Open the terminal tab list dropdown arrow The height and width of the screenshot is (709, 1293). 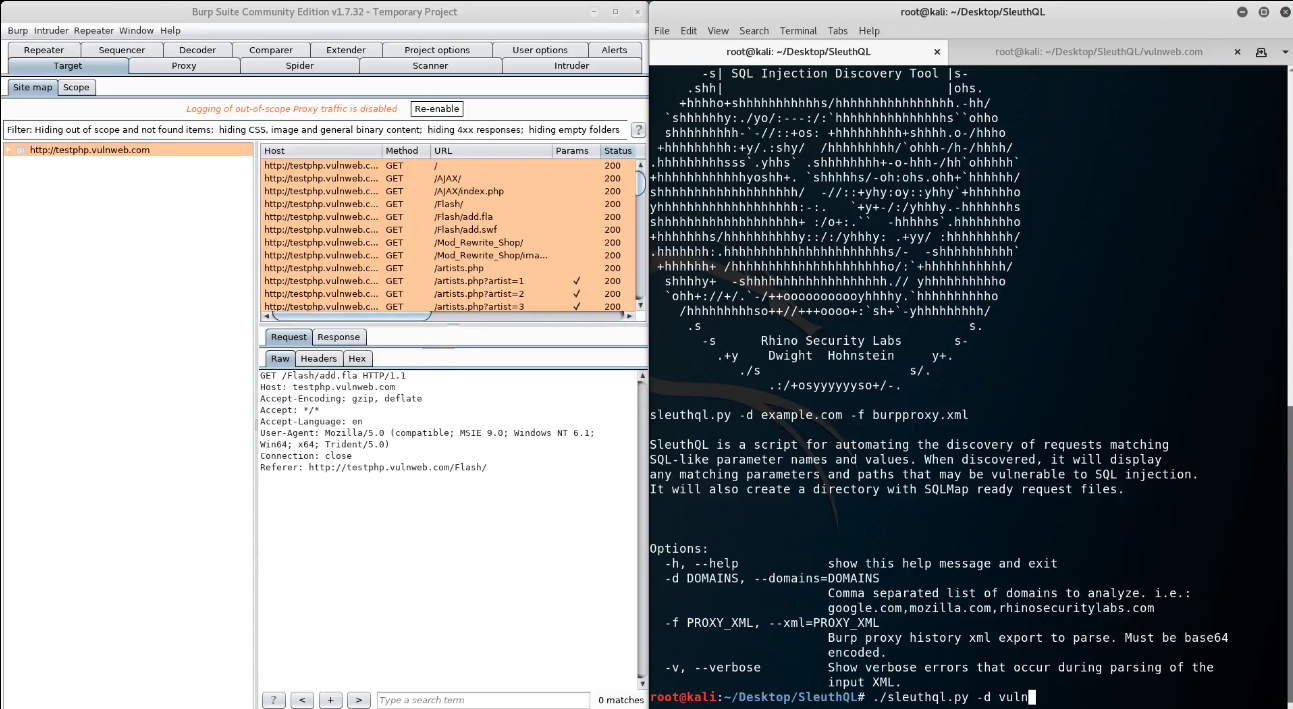[x=1285, y=52]
